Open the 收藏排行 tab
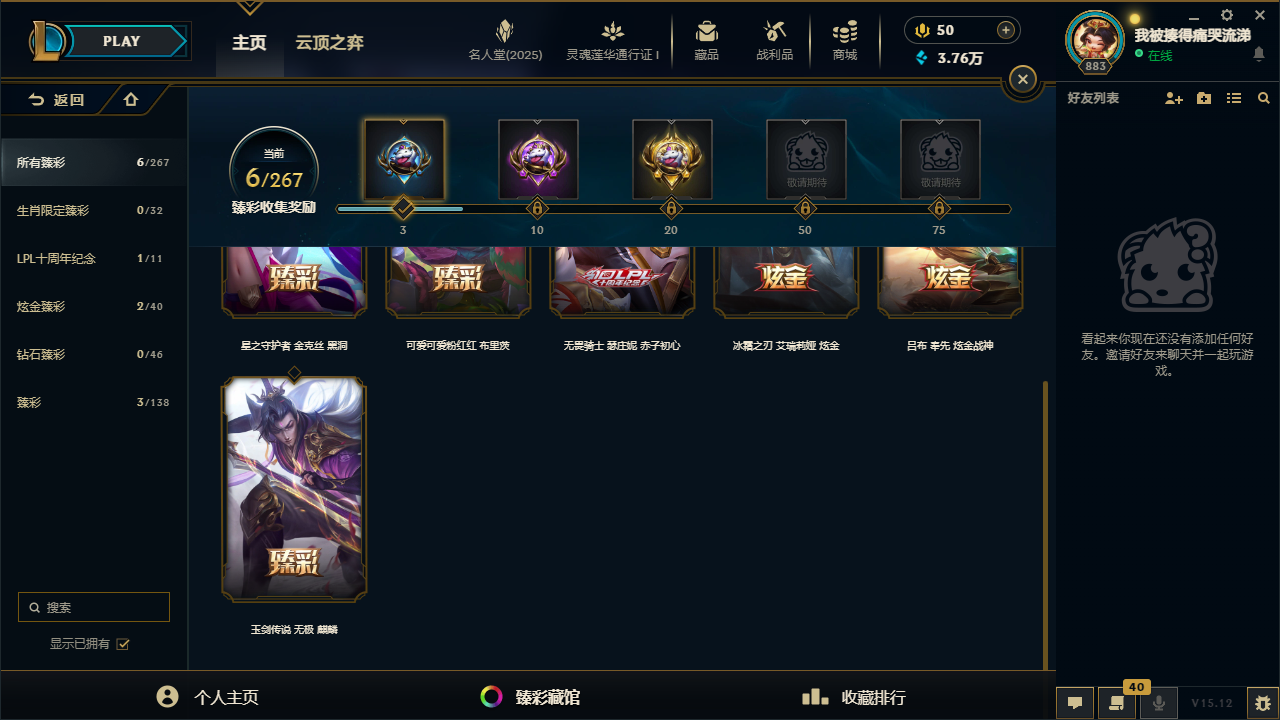The height and width of the screenshot is (720, 1280). (x=854, y=697)
